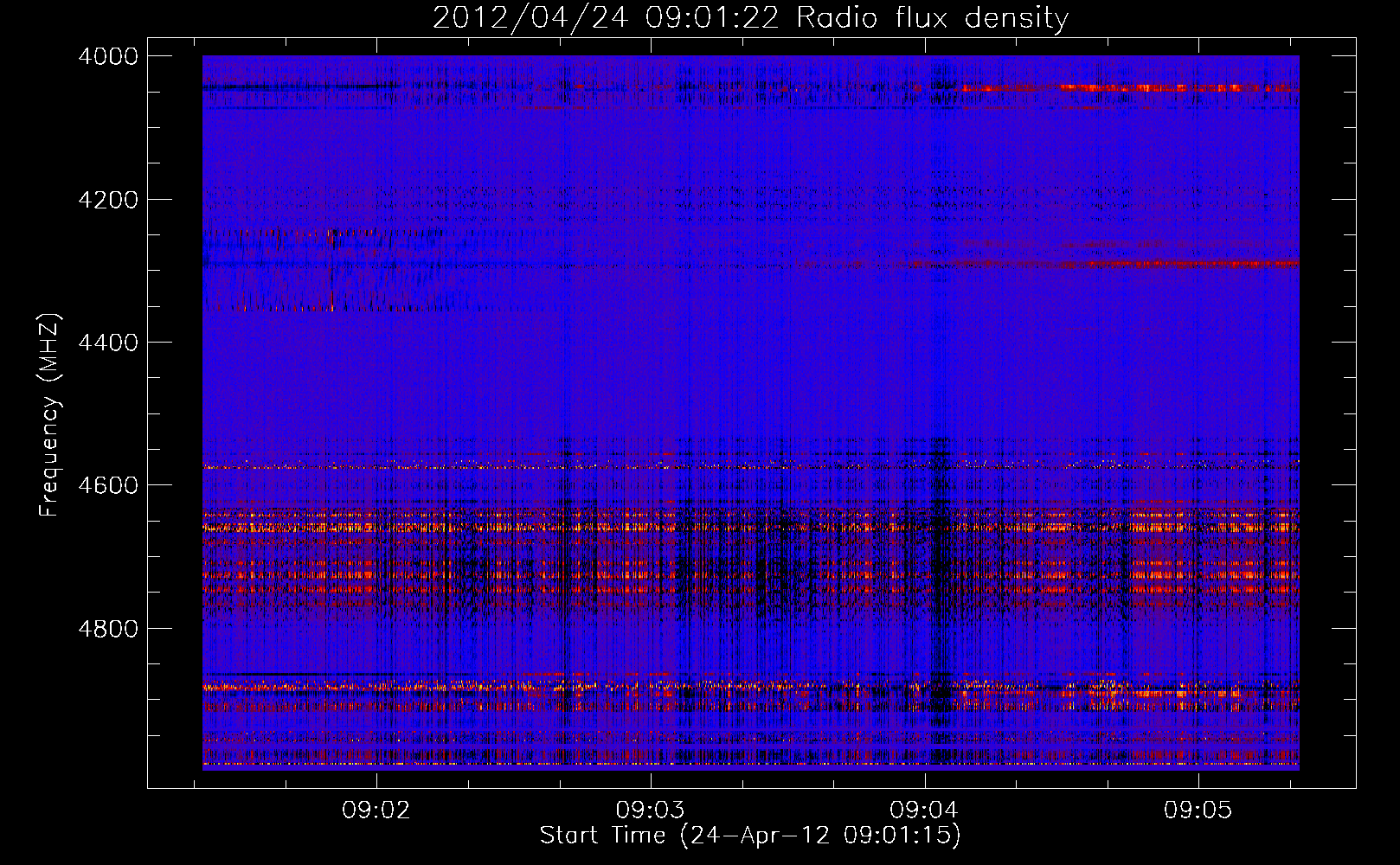Screen dimensions: 1400x865
Task: Click the plot title "2012/04/24 09:01:22 Radio flux density"
Action: [x=750, y=18]
